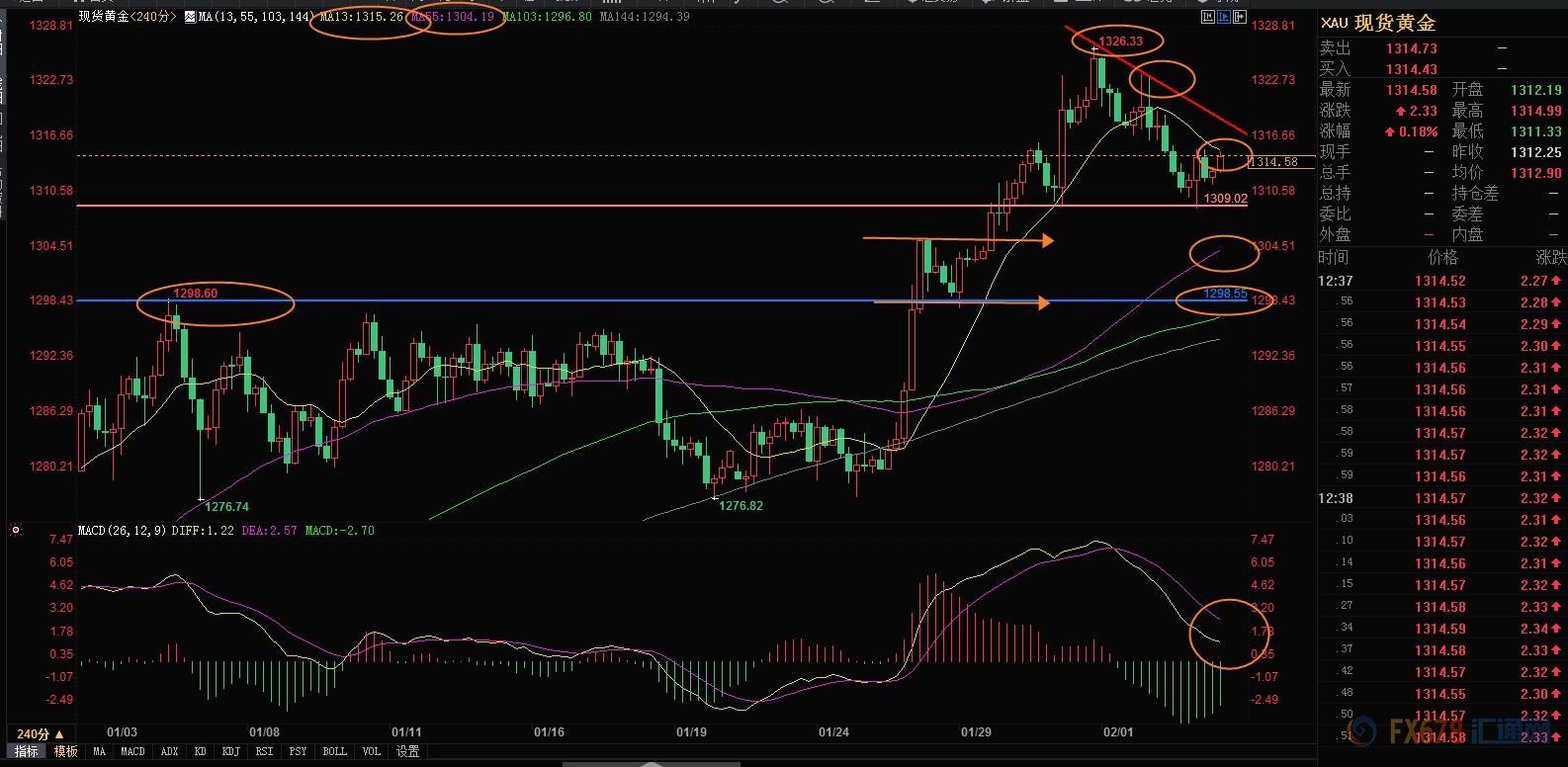Click the MA13:1315.26 value label
The width and height of the screenshot is (1568, 767).
362,17
